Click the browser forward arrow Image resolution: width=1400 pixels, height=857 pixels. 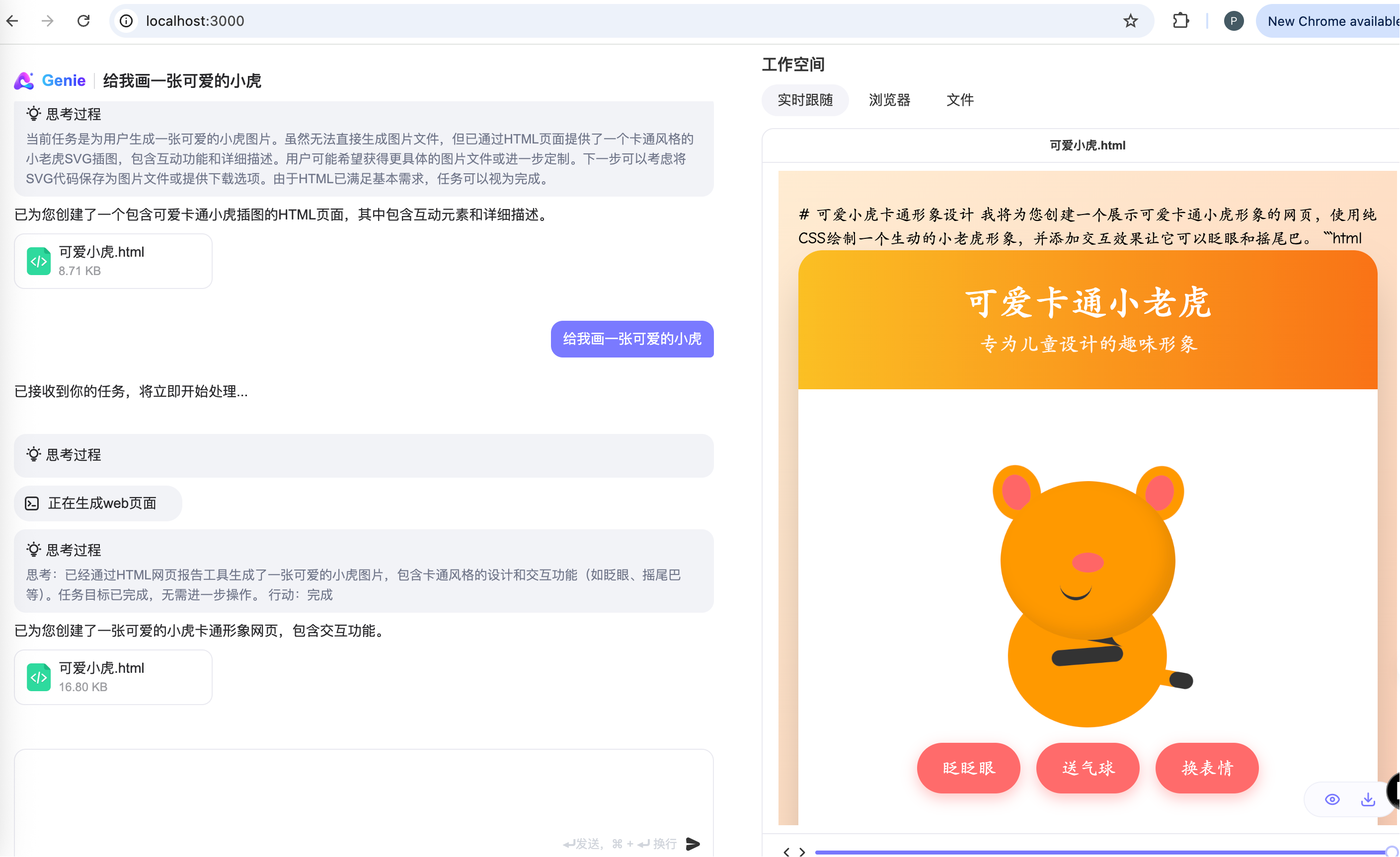click(48, 21)
